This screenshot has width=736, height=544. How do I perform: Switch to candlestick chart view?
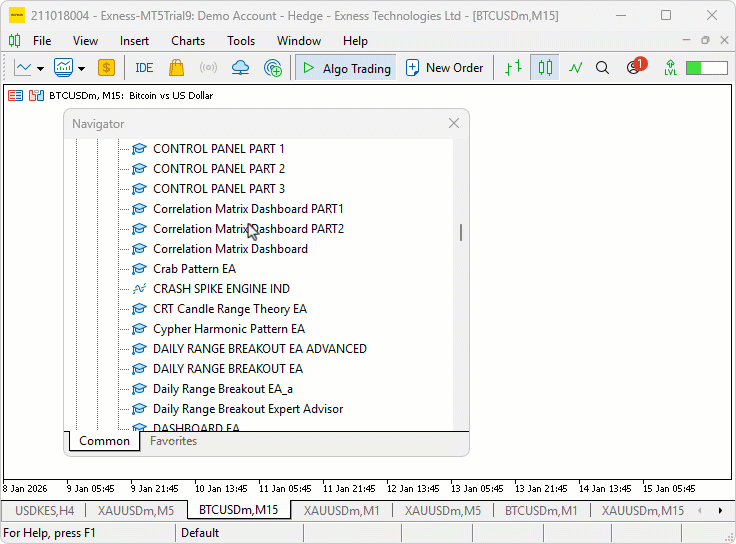[x=545, y=68]
